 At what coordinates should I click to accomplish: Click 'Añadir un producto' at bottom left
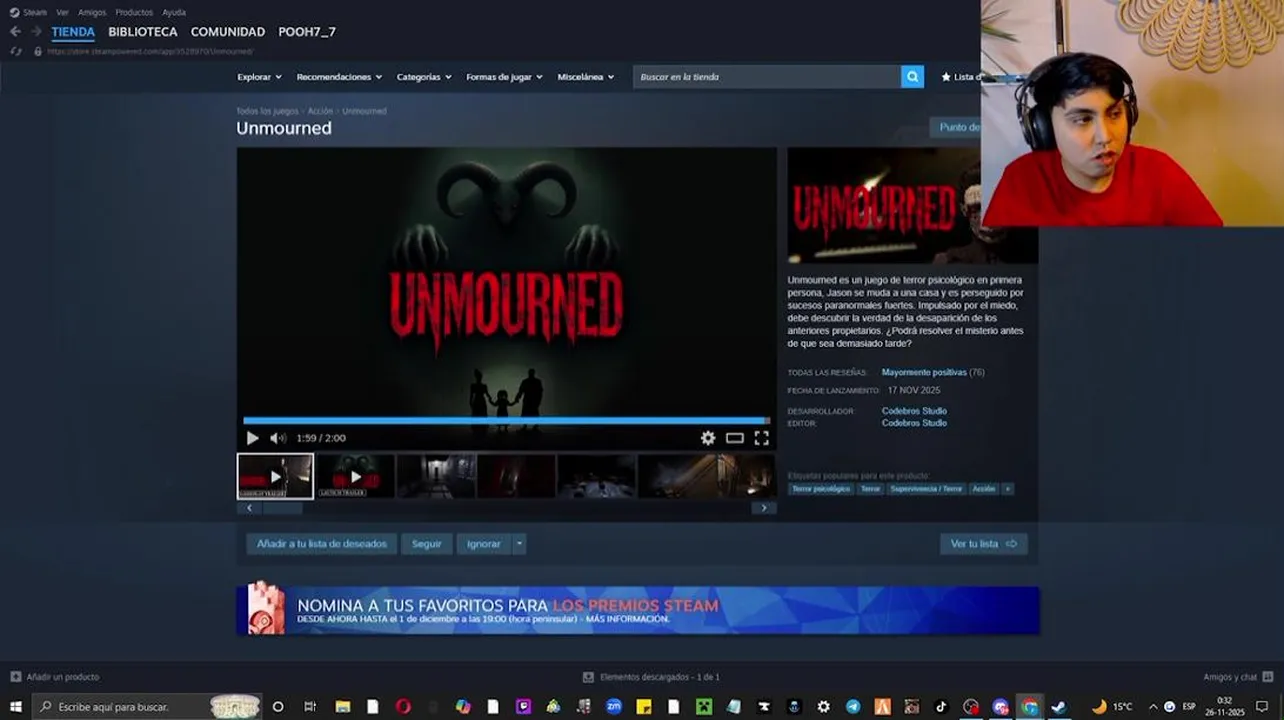pos(55,677)
